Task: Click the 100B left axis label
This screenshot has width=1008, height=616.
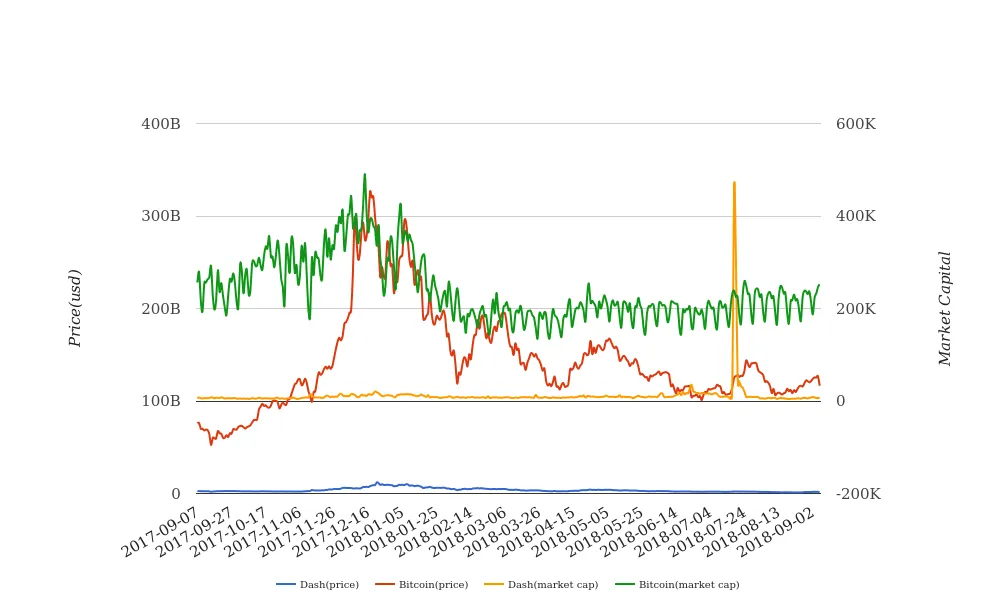Action: tap(161, 401)
